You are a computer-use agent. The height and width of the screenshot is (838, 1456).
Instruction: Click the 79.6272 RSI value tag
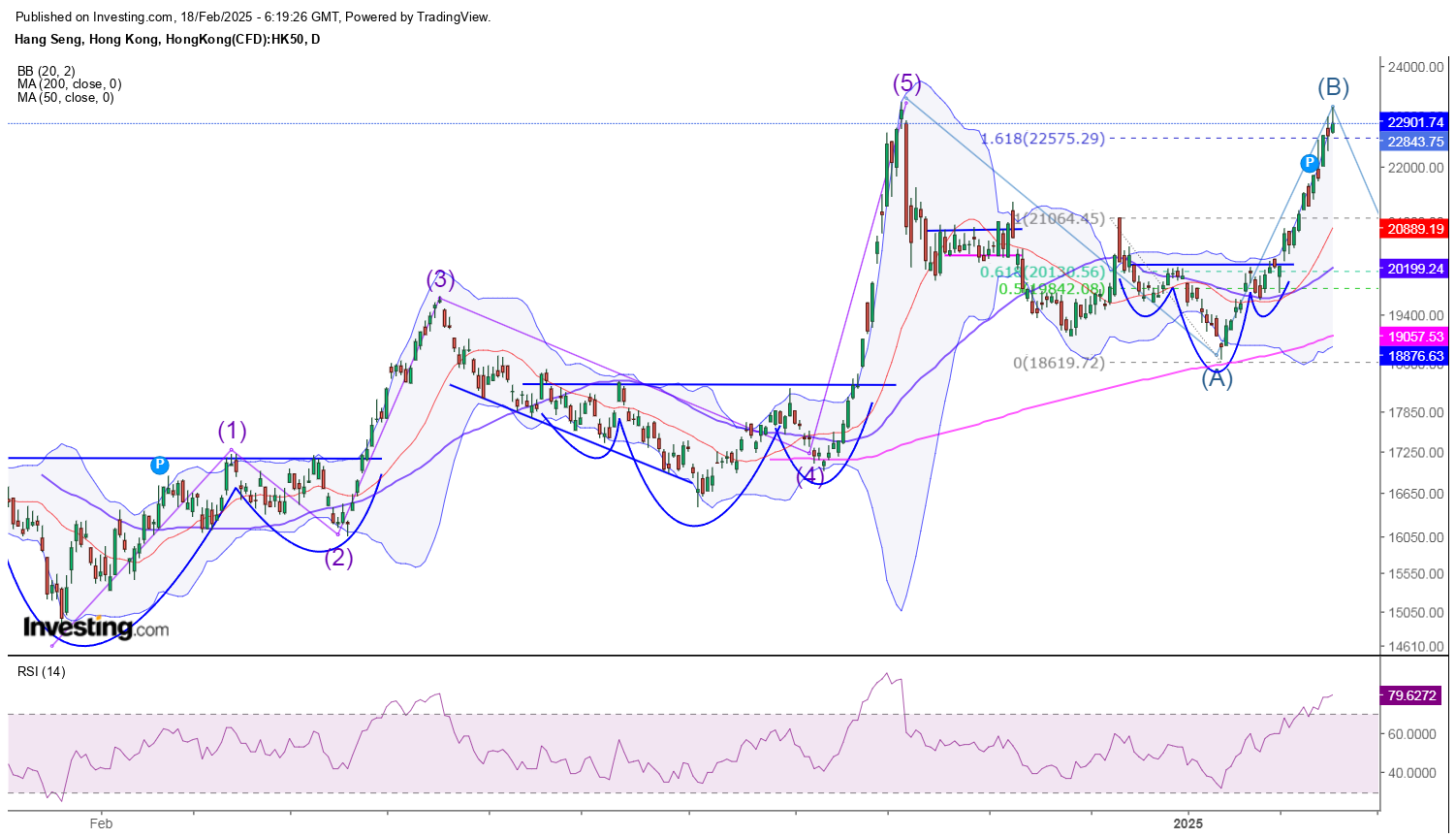click(1411, 695)
